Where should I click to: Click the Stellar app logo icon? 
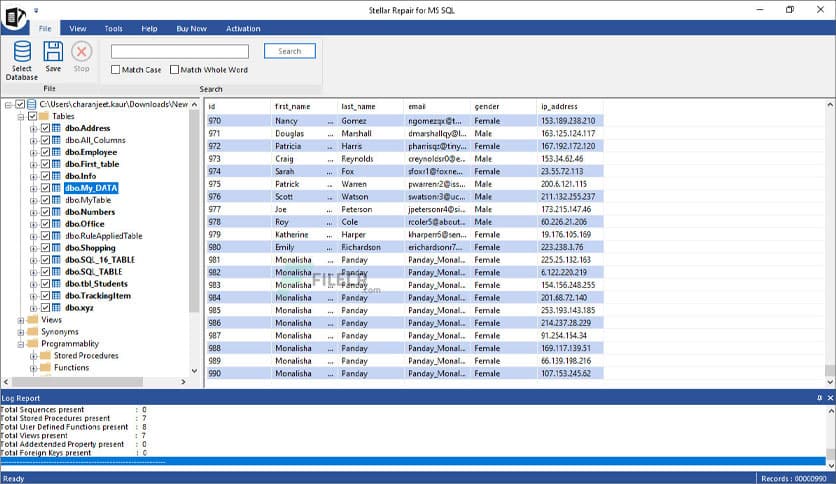pos(14,17)
